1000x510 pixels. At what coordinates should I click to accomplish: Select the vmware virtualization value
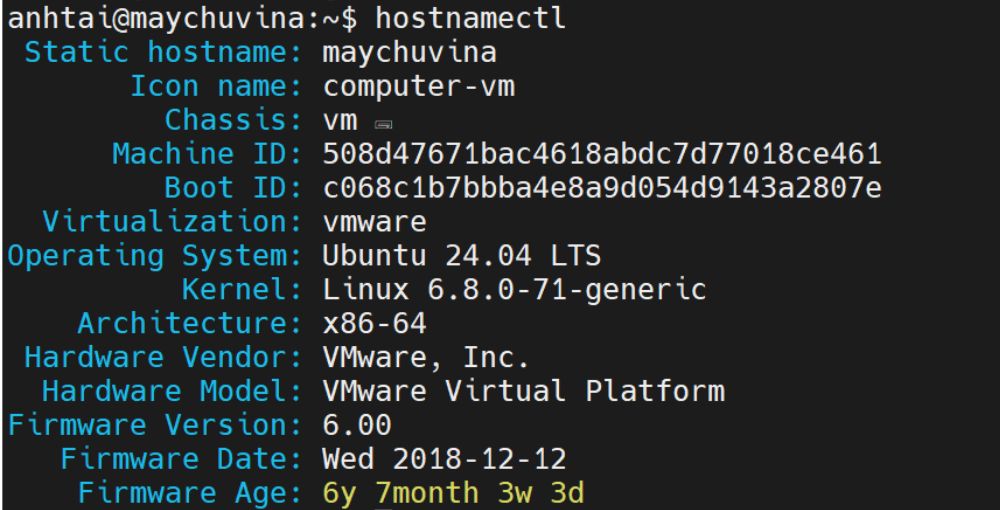point(374,222)
